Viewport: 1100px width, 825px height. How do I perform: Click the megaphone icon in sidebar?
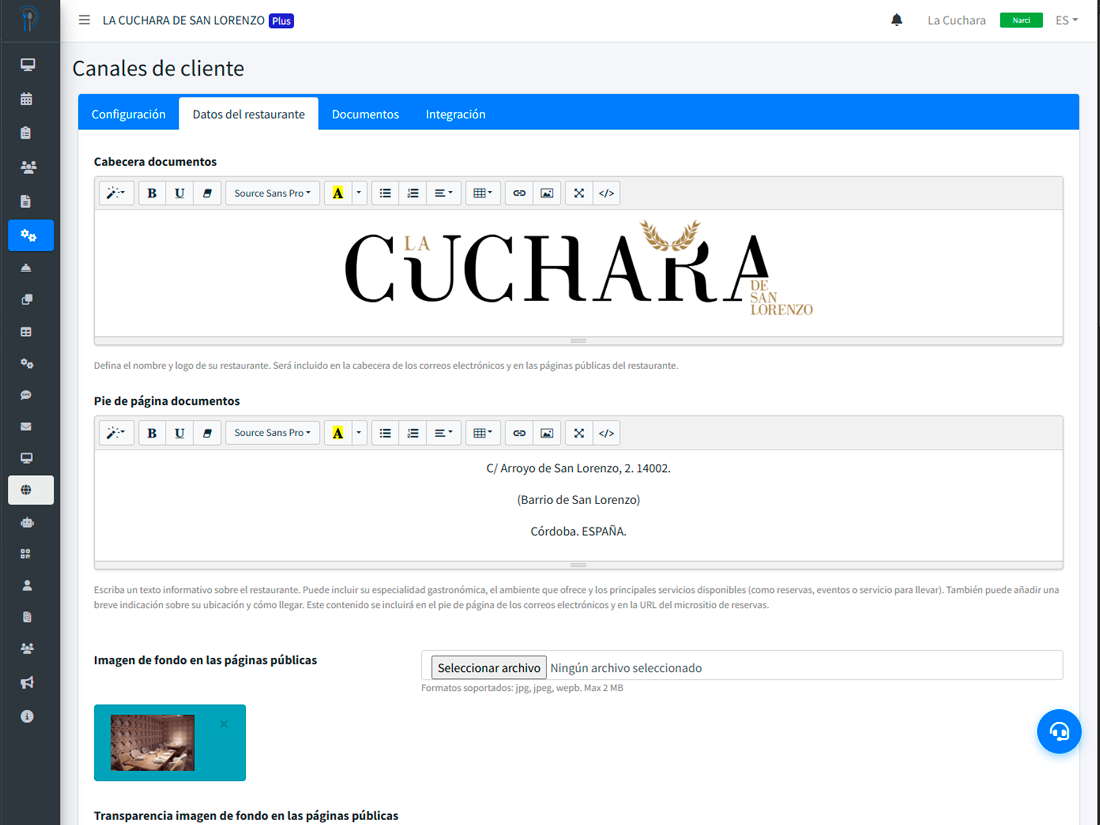click(27, 682)
